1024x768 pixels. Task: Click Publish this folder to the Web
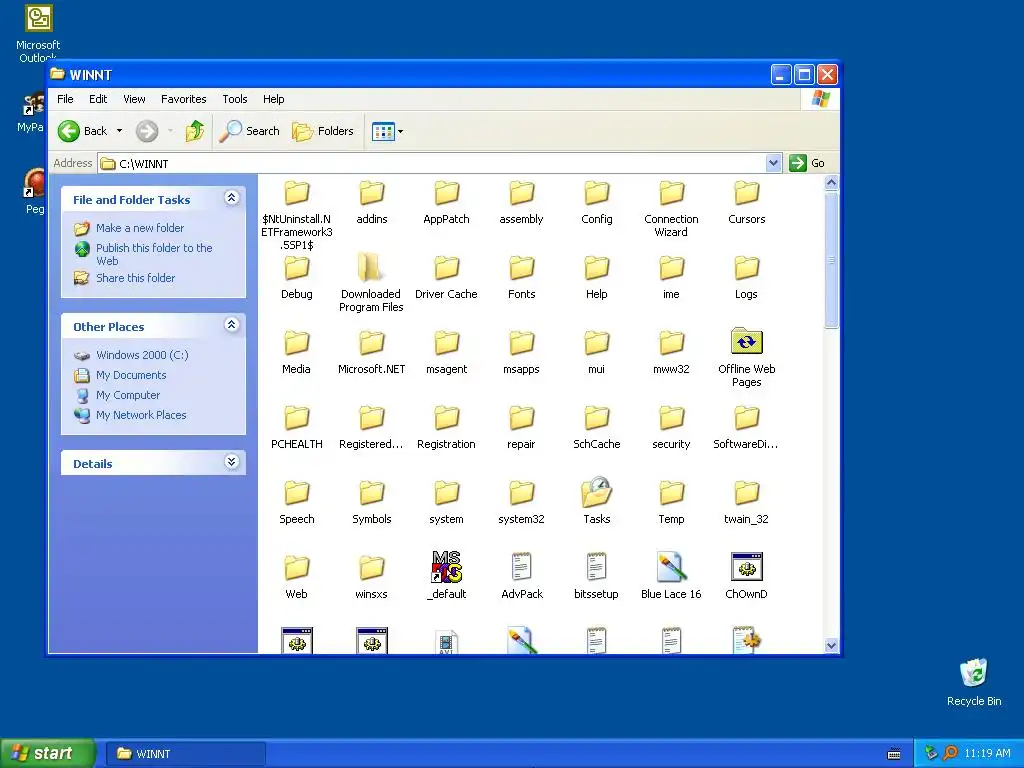[154, 255]
